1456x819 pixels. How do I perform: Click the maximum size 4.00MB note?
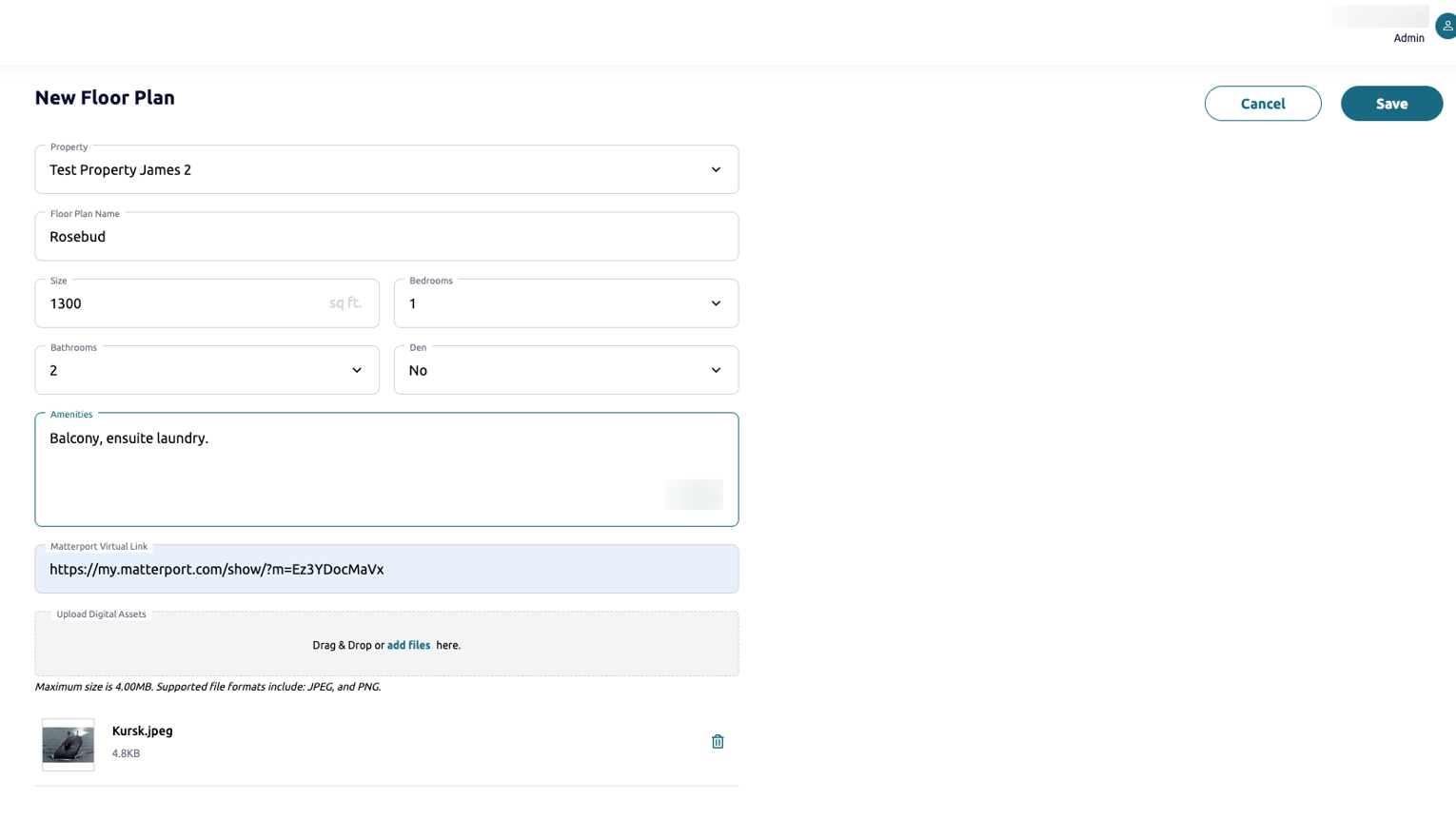coord(207,687)
